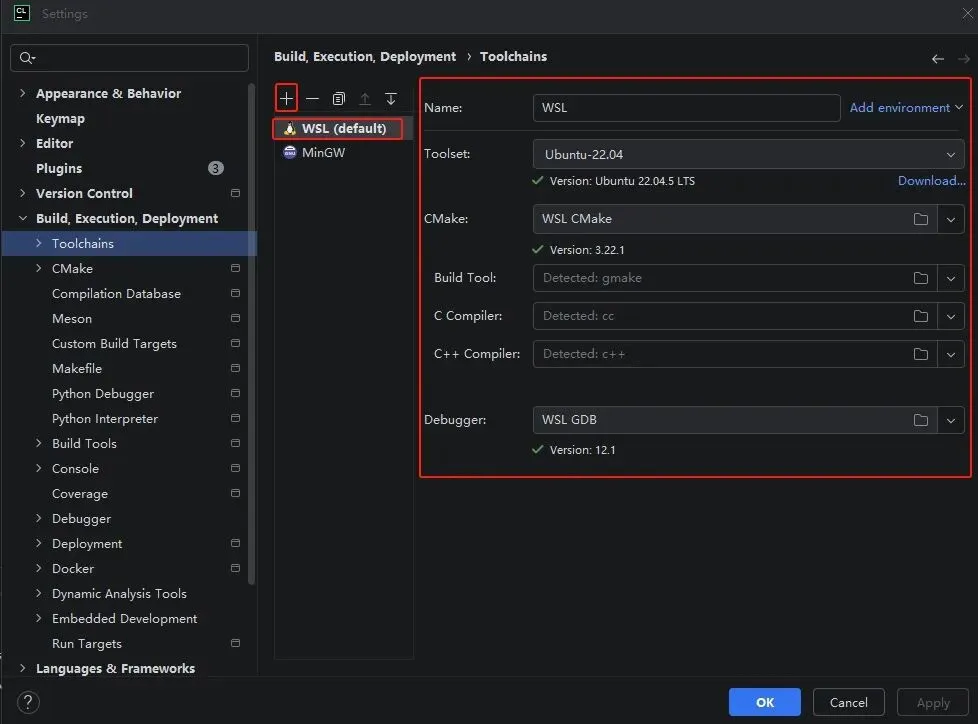The image size is (978, 724).
Task: Navigate back with the left arrow
Action: click(x=937, y=59)
